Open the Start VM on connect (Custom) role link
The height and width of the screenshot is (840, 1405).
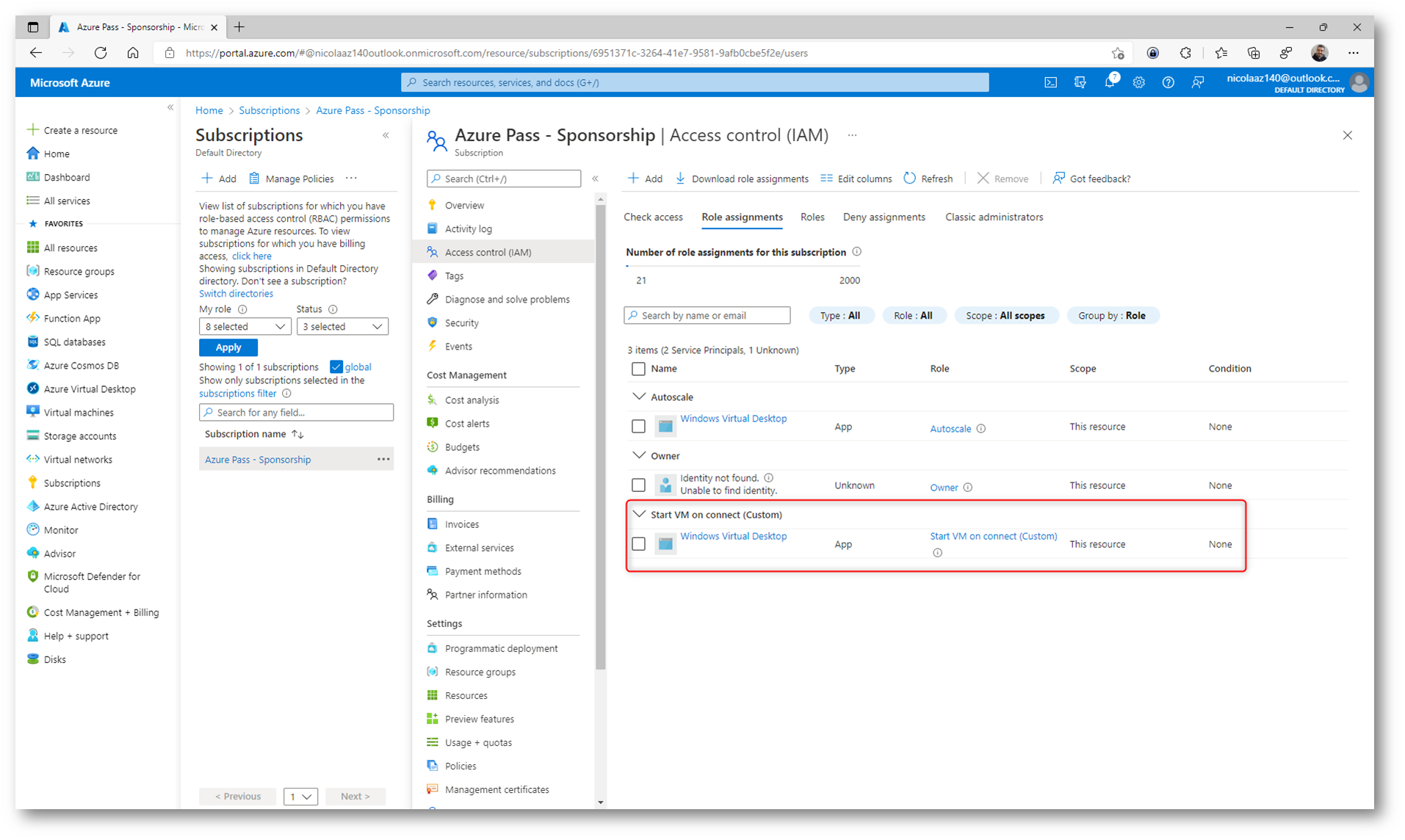point(993,536)
